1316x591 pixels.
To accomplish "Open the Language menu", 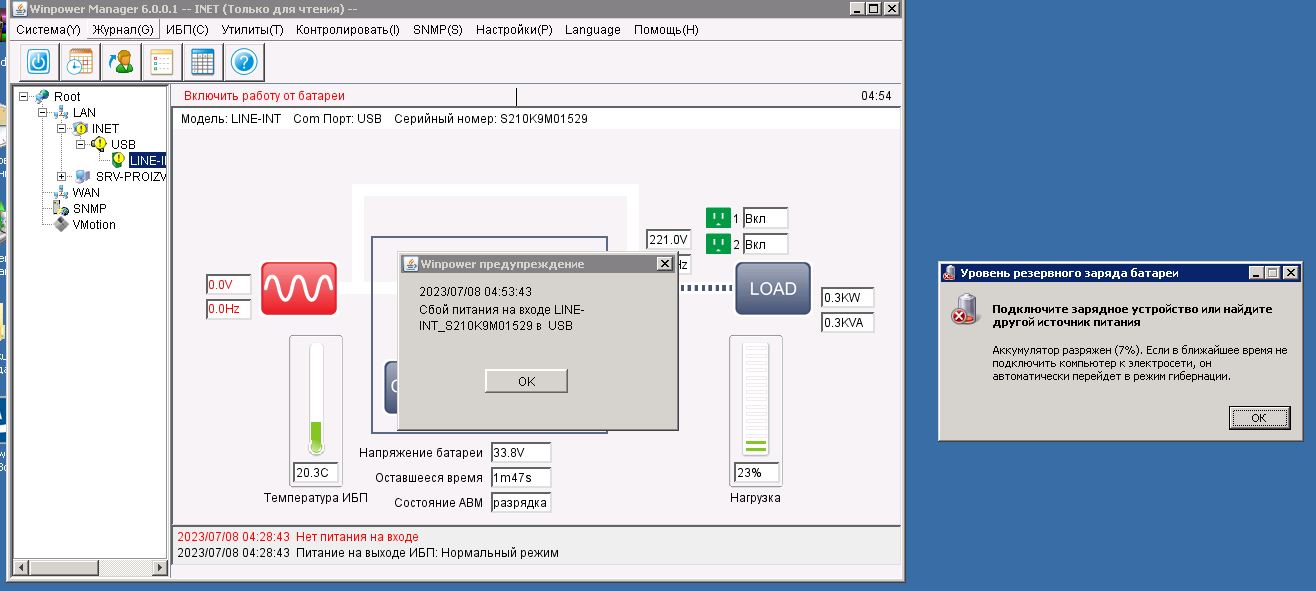I will click(593, 30).
